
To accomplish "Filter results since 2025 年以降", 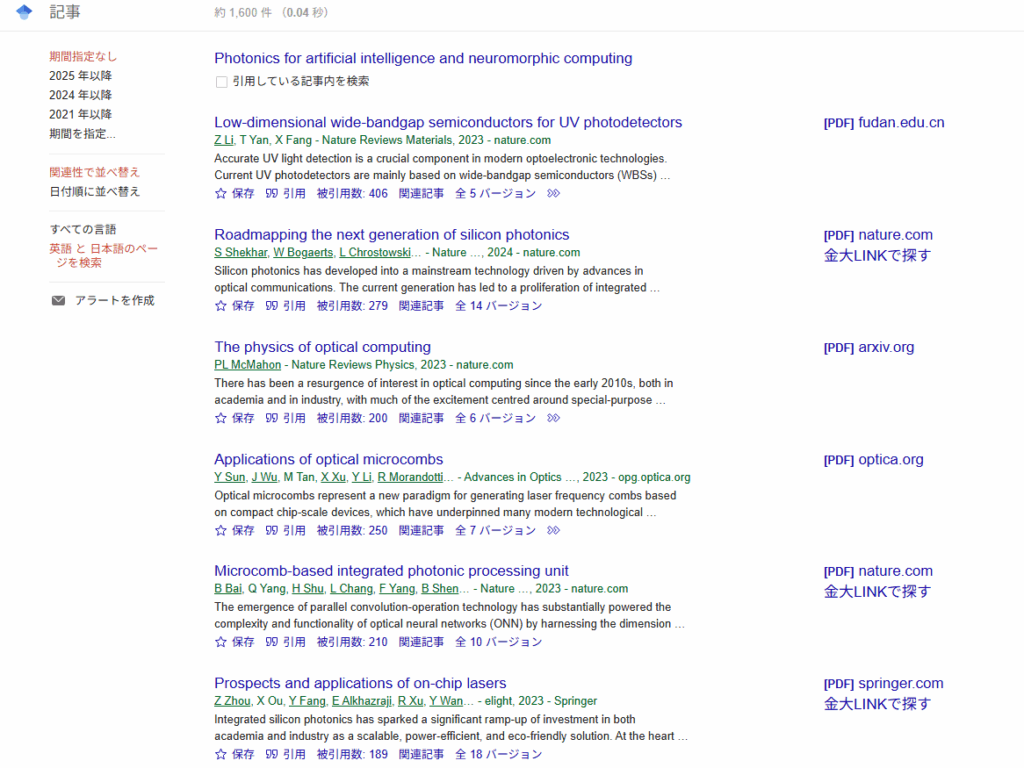I will click(80, 76).
